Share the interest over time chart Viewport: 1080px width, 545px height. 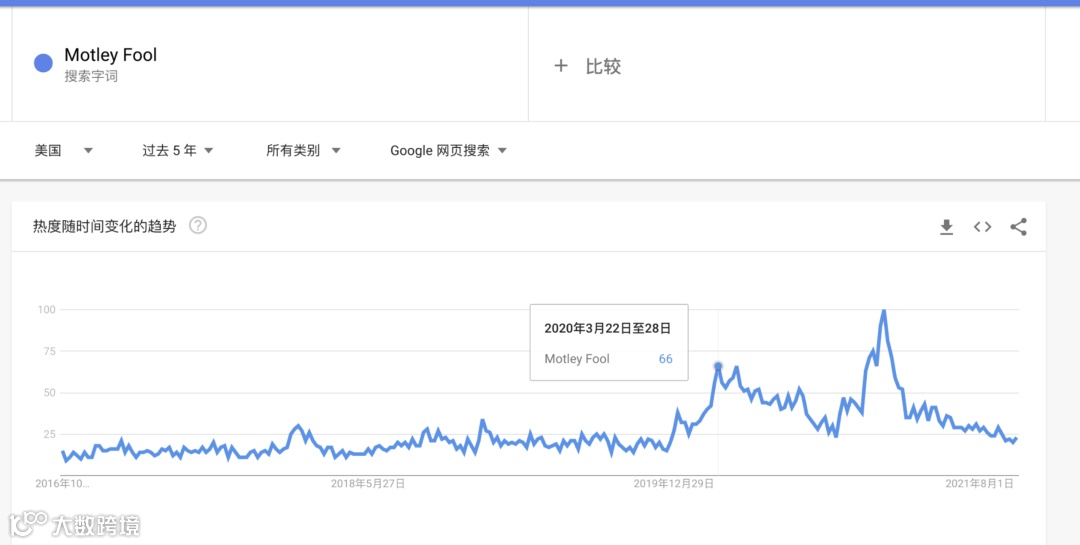[1019, 227]
